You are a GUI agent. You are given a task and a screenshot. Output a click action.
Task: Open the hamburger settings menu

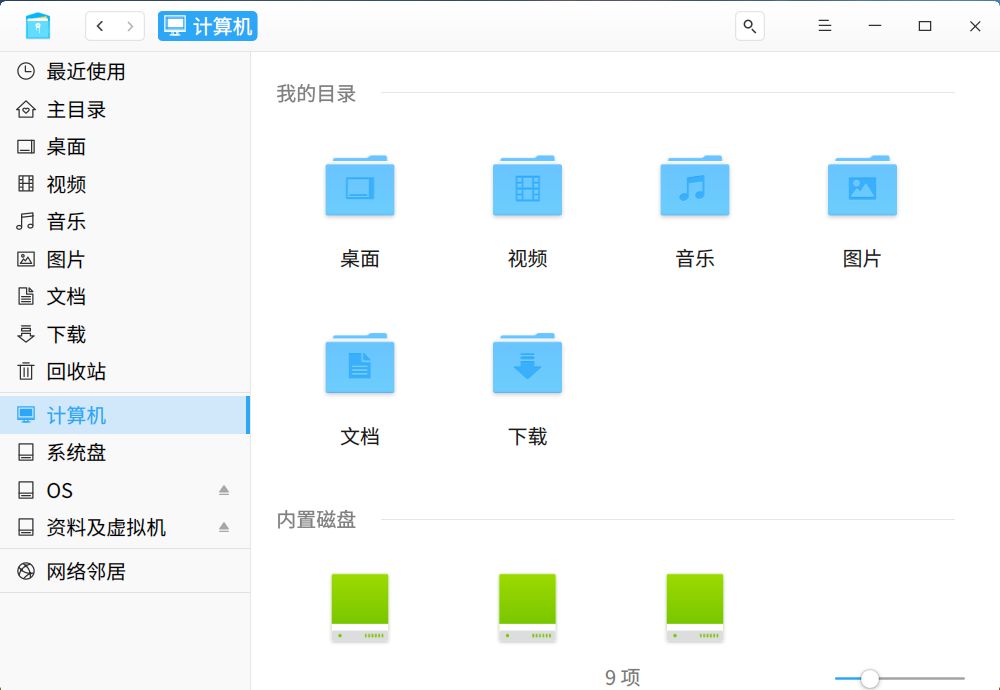pyautogui.click(x=824, y=26)
